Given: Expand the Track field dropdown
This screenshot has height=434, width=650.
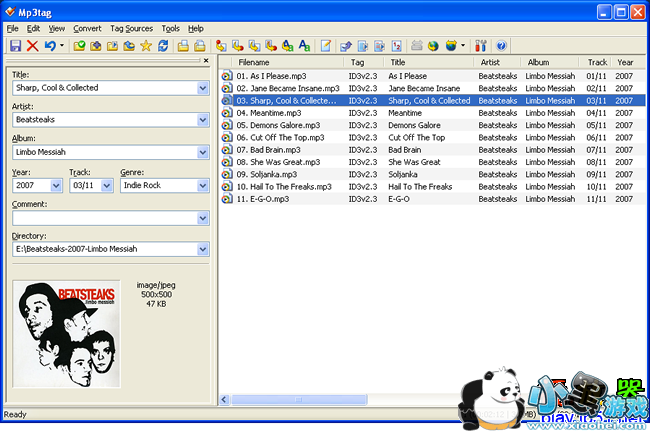Looking at the screenshot, I should point(107,185).
